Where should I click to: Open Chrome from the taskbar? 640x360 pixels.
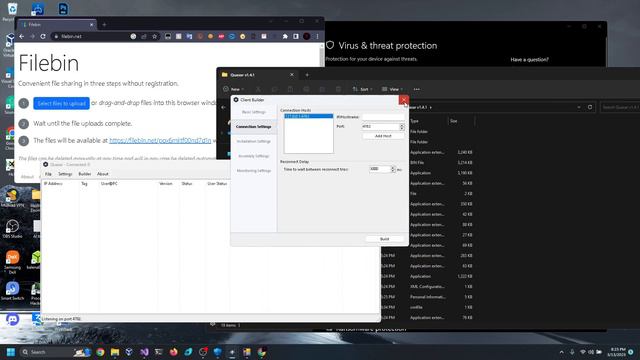coord(100,352)
